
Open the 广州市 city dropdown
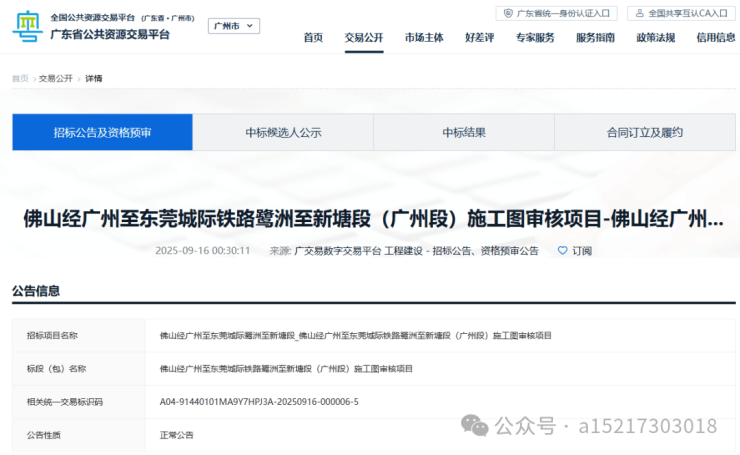pyautogui.click(x=234, y=26)
